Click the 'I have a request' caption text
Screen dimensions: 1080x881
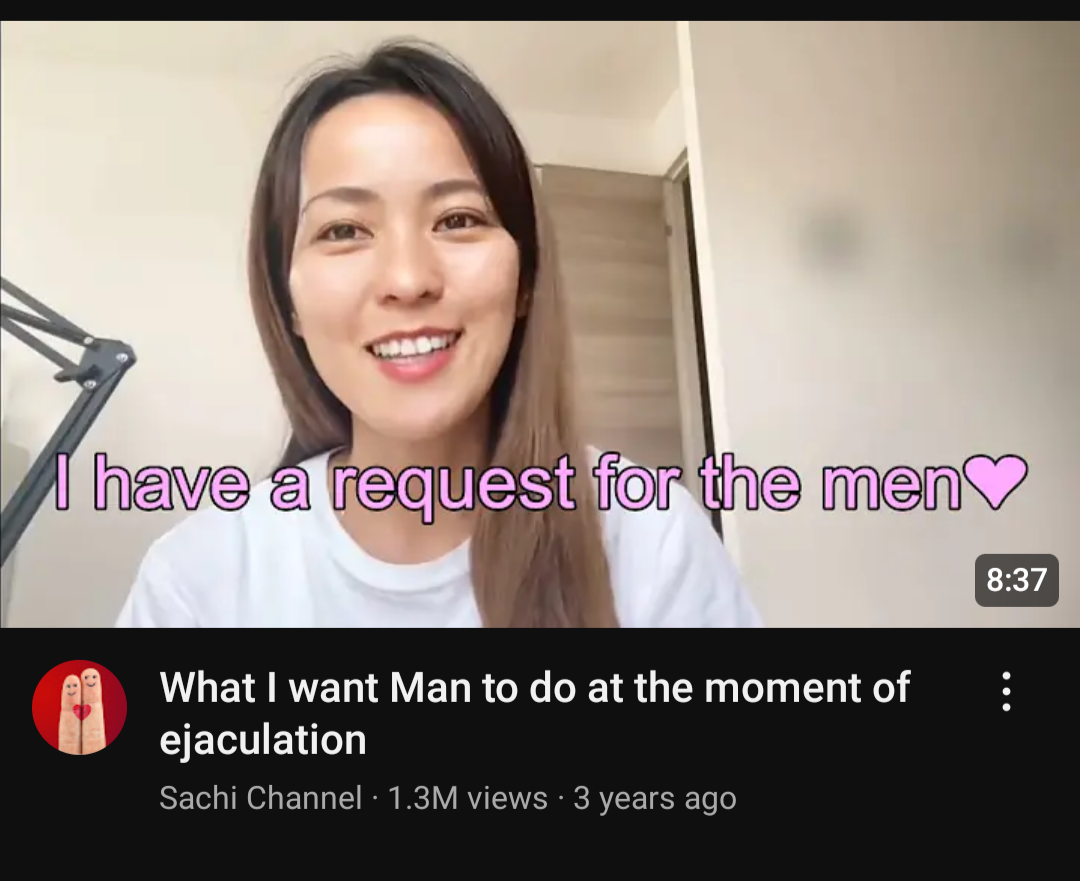pyautogui.click(x=314, y=484)
